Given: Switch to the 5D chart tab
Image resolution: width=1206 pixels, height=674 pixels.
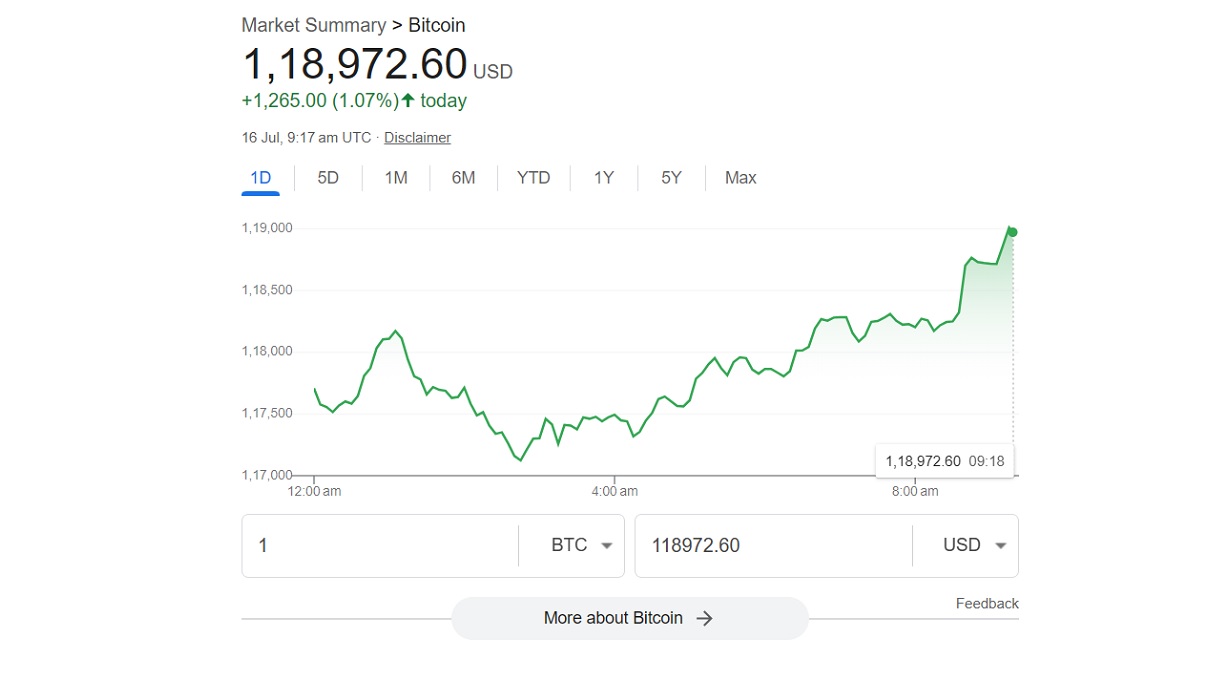Looking at the screenshot, I should [328, 178].
